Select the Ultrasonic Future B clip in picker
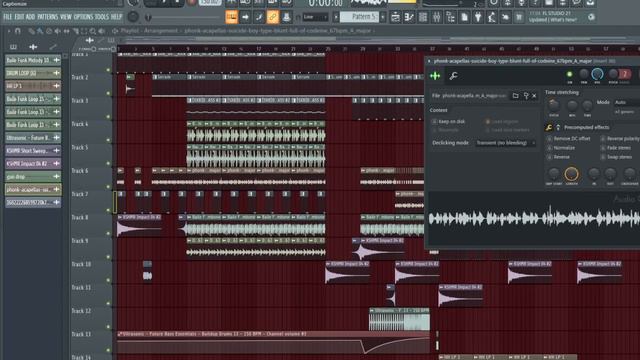This screenshot has height=360, width=640. 33,138
